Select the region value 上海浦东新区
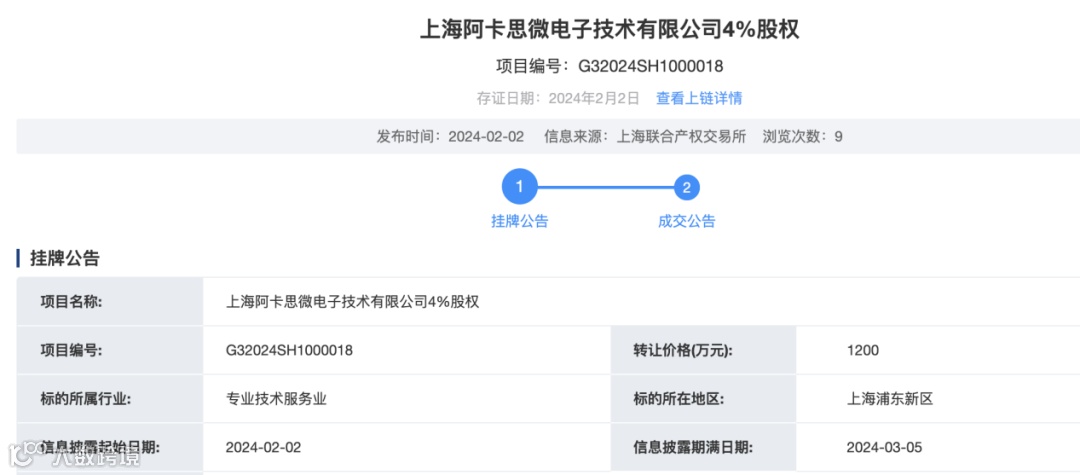Image resolution: width=1080 pixels, height=475 pixels. coord(890,399)
